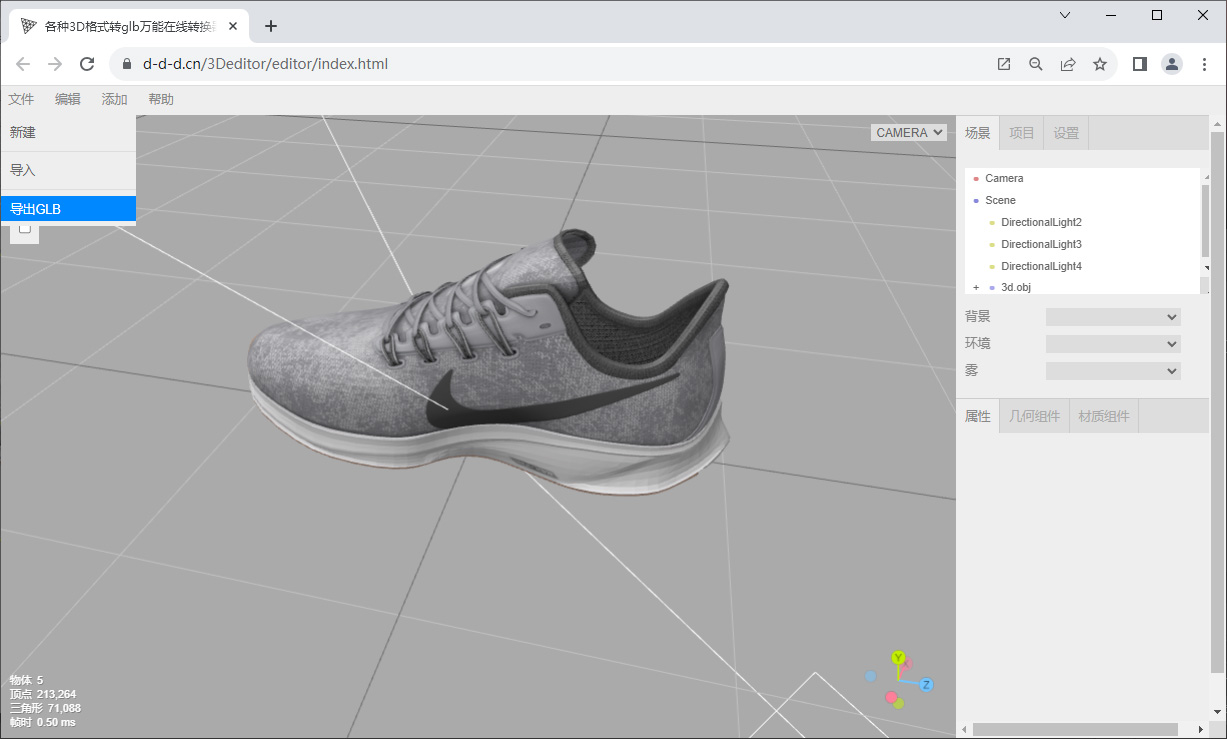Choose 导出GLB from the file menu
This screenshot has width=1227, height=739.
pyautogui.click(x=68, y=209)
